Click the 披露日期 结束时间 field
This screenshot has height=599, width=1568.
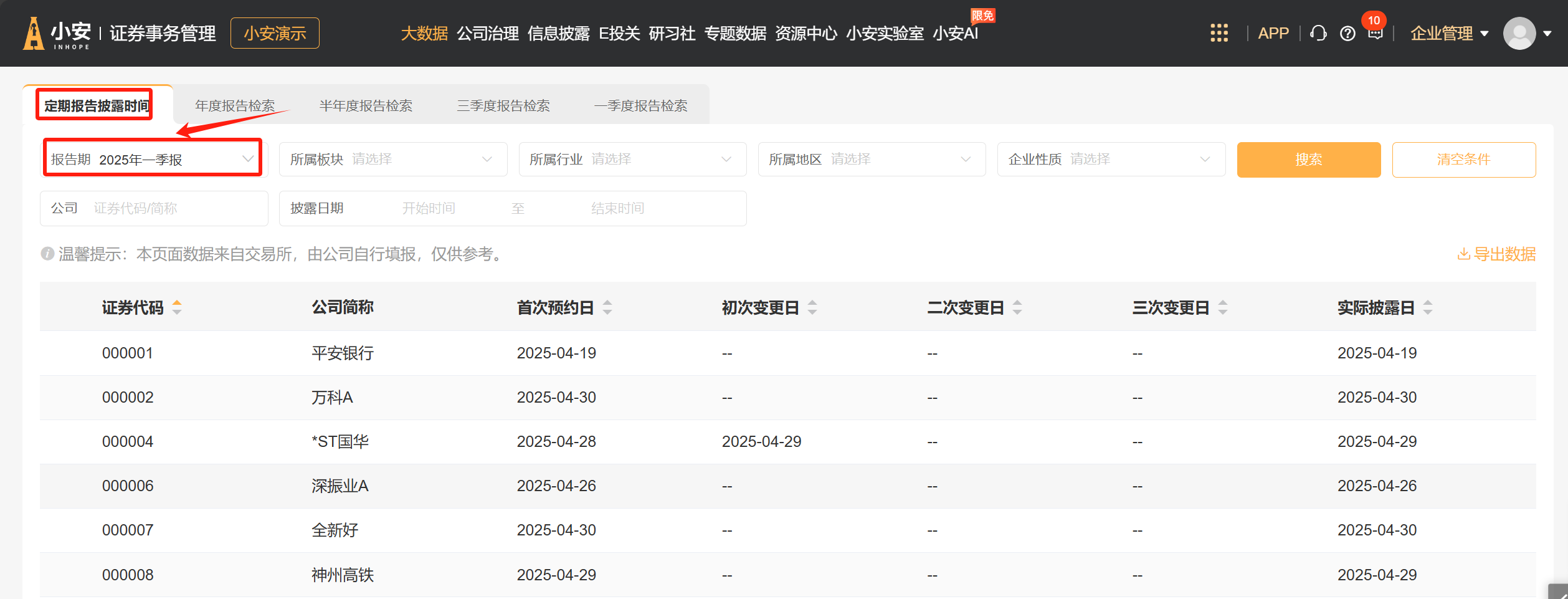pyautogui.click(x=617, y=208)
